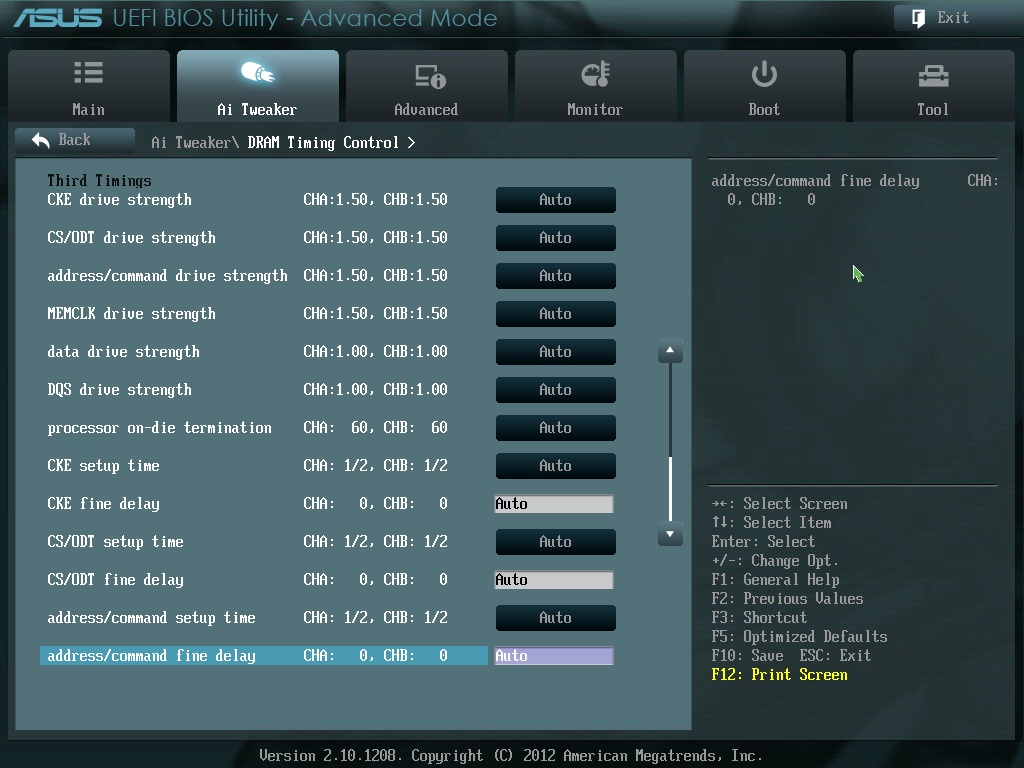Click the CKE setup time label
This screenshot has width=1024, height=768.
pyautogui.click(x=103, y=466)
